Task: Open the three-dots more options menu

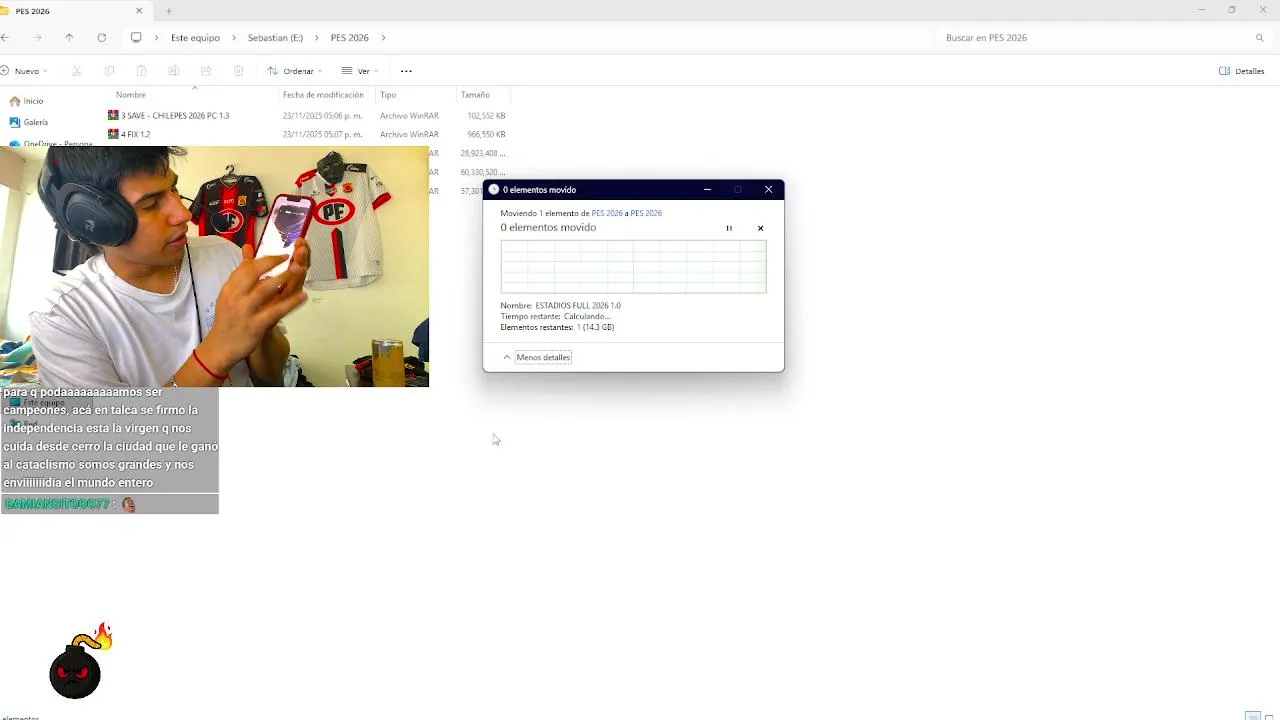Action: point(406,71)
